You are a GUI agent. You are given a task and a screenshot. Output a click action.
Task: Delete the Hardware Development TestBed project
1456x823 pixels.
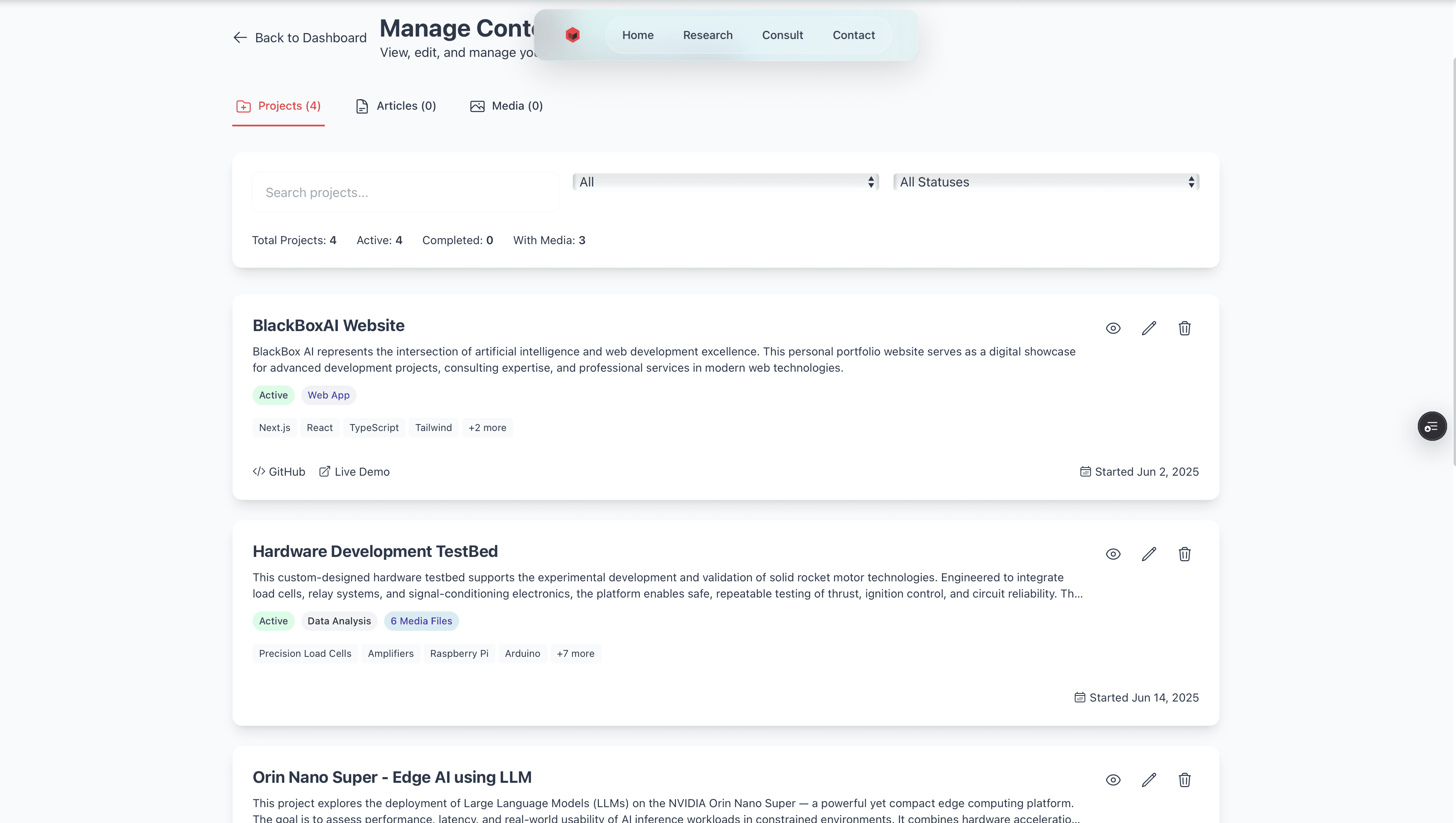1184,554
